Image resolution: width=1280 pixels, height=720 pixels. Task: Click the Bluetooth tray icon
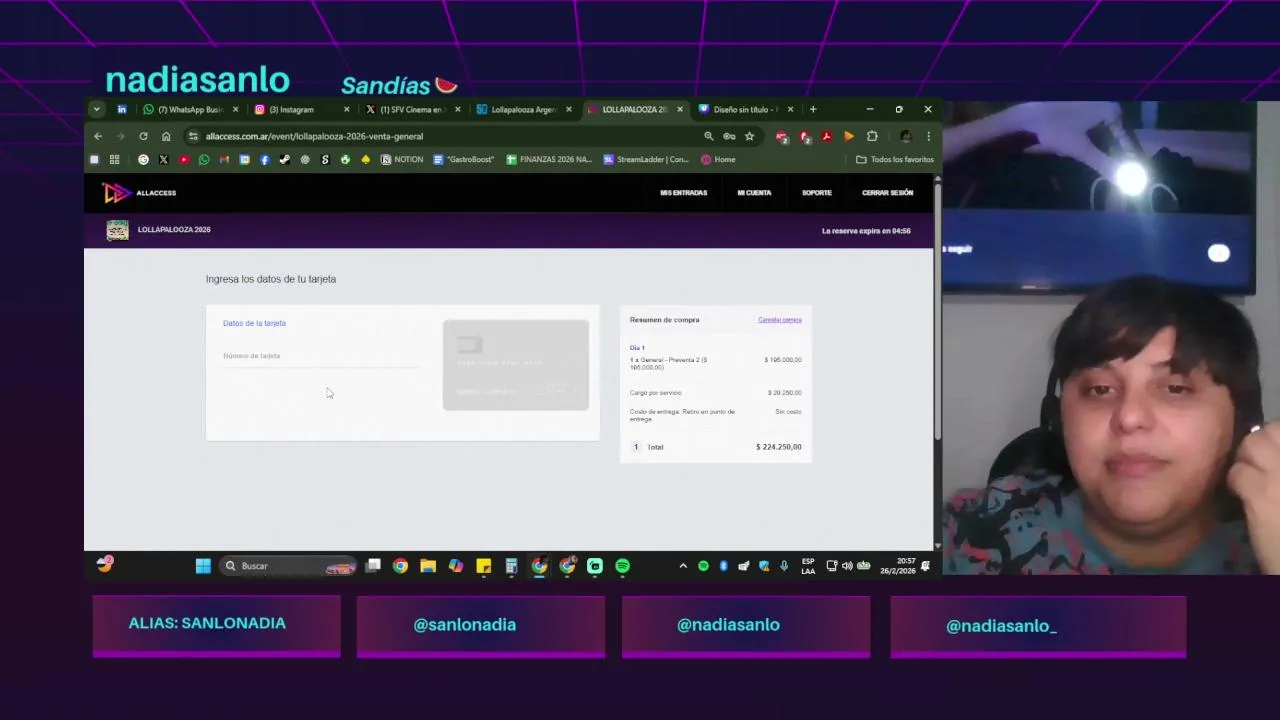click(723, 566)
